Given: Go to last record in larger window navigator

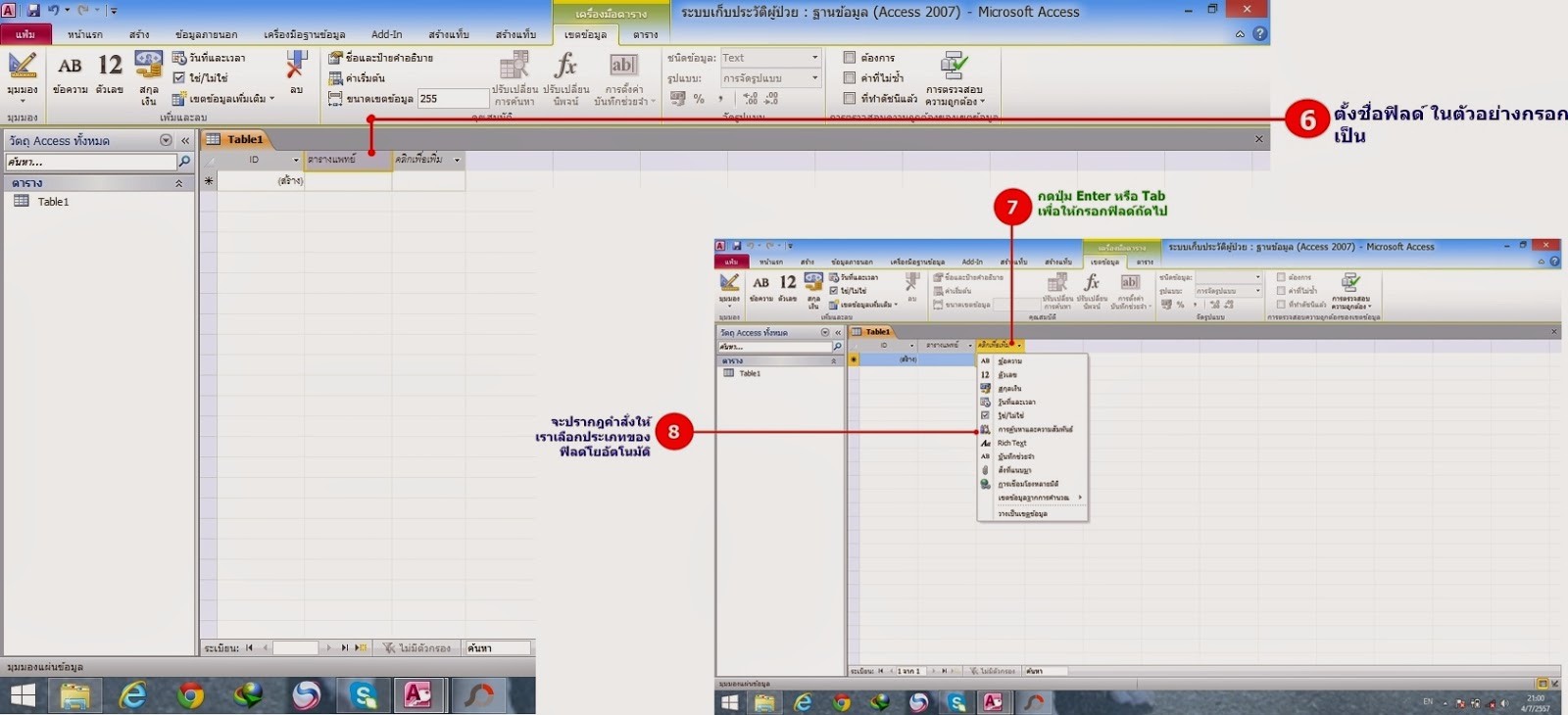Looking at the screenshot, I should (345, 647).
